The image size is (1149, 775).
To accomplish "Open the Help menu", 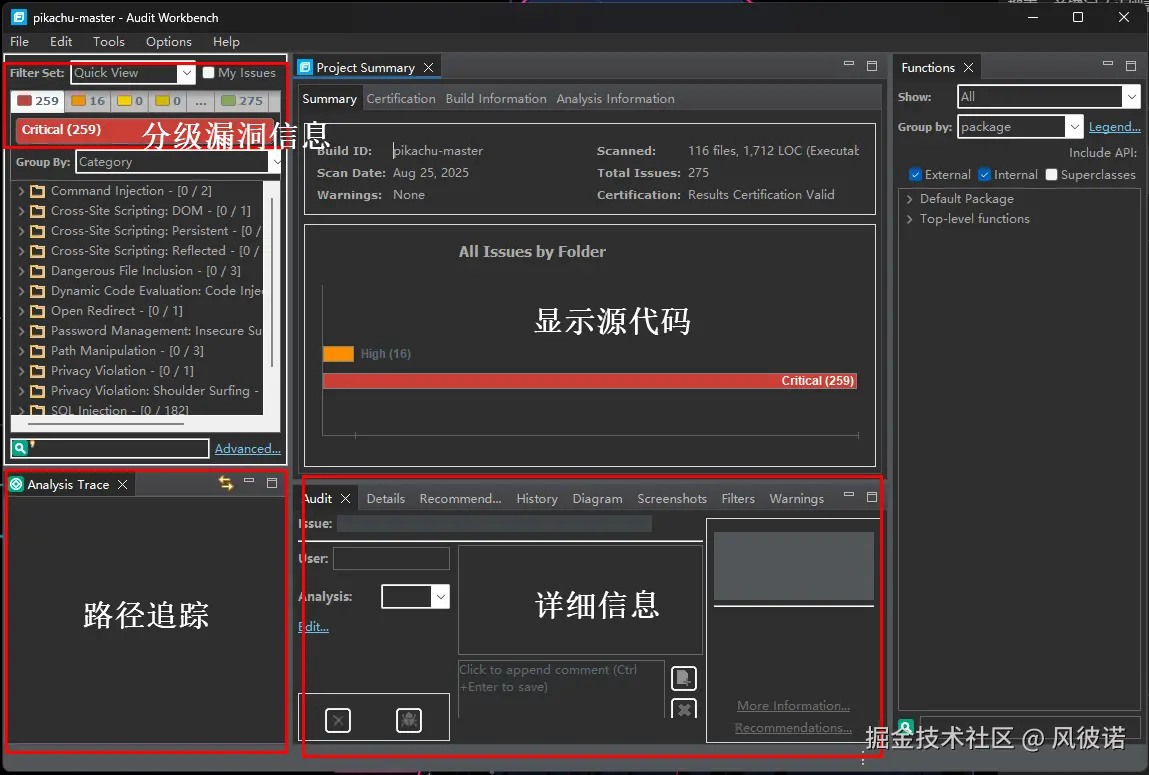I will tap(226, 42).
